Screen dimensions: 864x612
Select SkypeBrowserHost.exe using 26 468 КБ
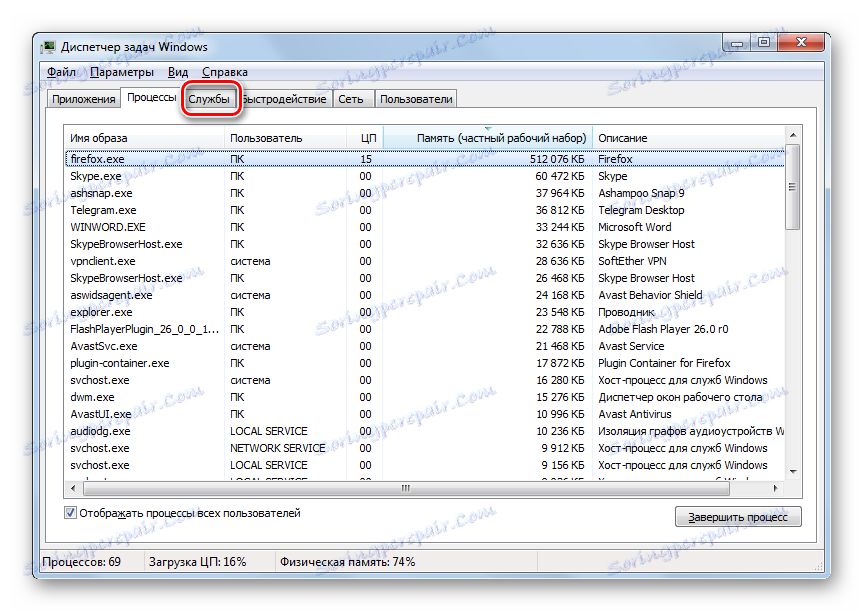(x=424, y=278)
